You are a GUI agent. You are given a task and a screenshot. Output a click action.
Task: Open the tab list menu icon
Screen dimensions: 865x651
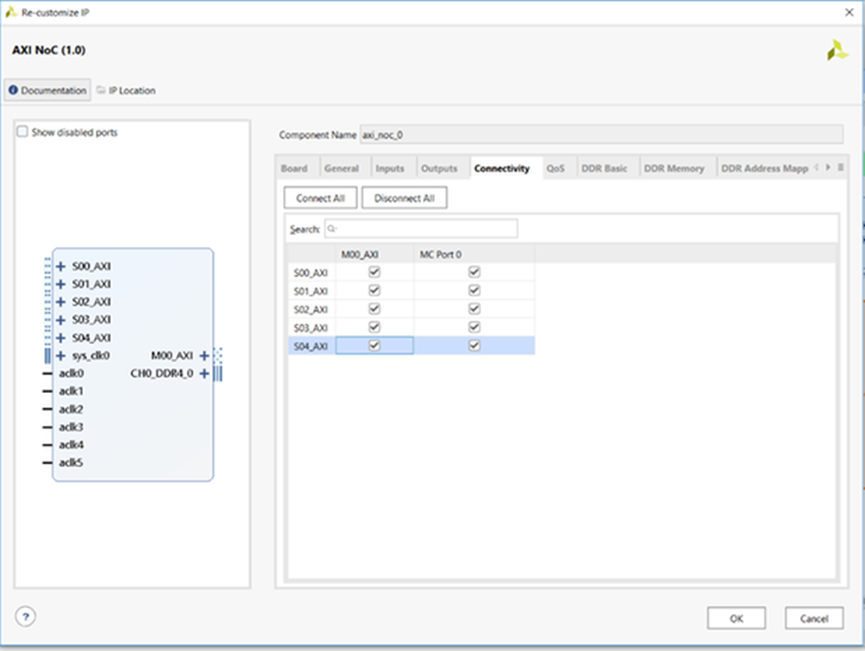(x=841, y=167)
